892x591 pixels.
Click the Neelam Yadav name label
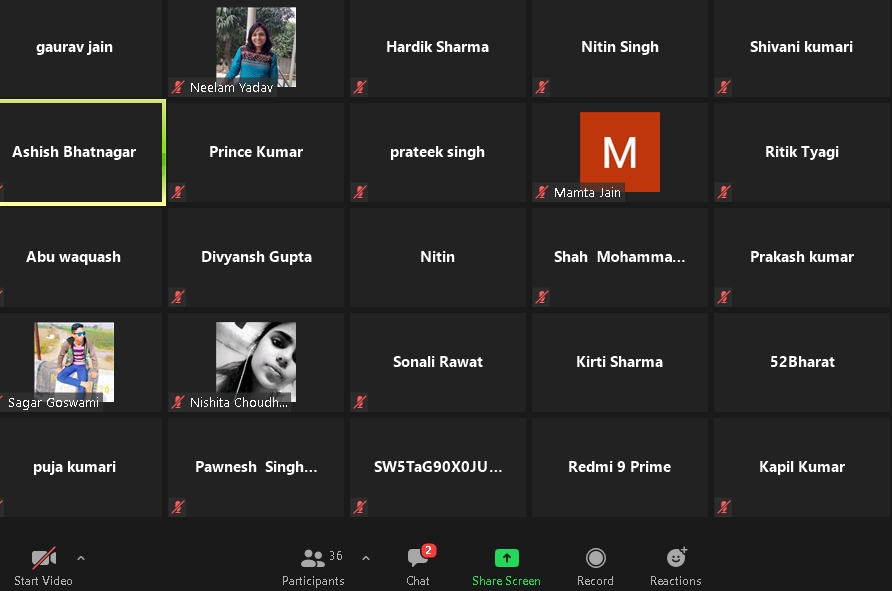(232, 87)
